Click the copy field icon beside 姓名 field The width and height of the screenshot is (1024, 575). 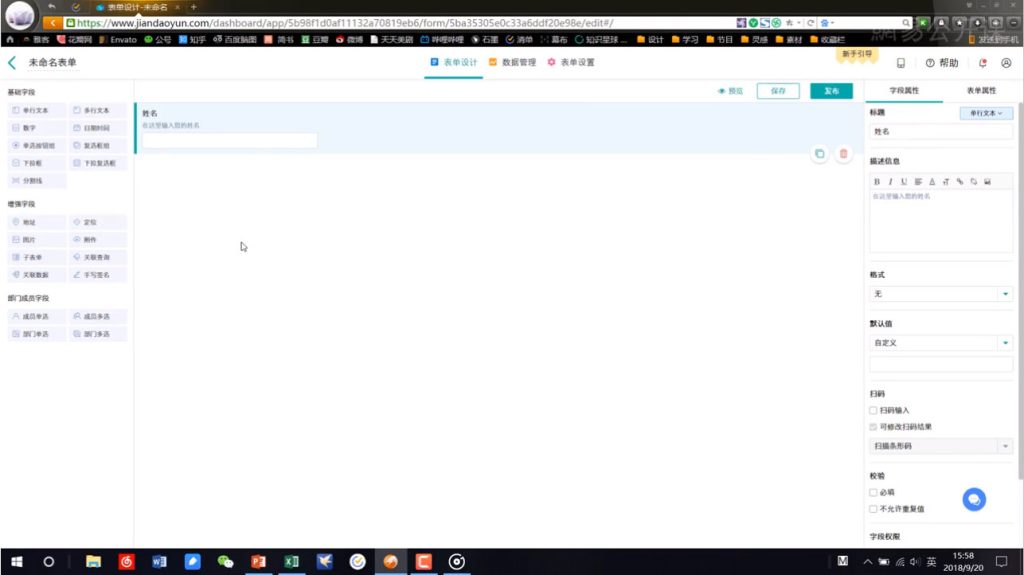[819, 154]
